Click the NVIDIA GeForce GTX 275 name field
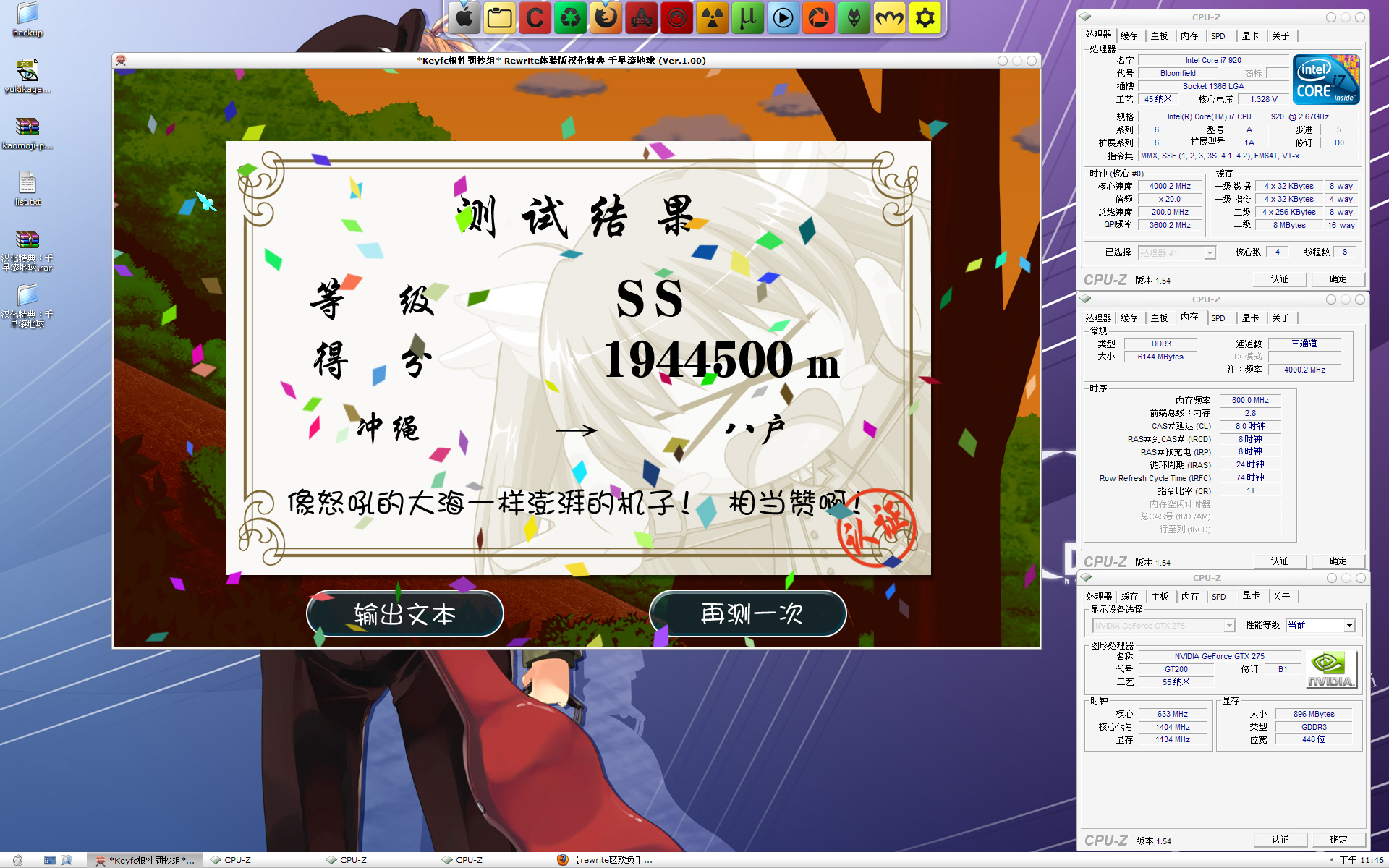Image resolution: width=1389 pixels, height=868 pixels. (1219, 656)
